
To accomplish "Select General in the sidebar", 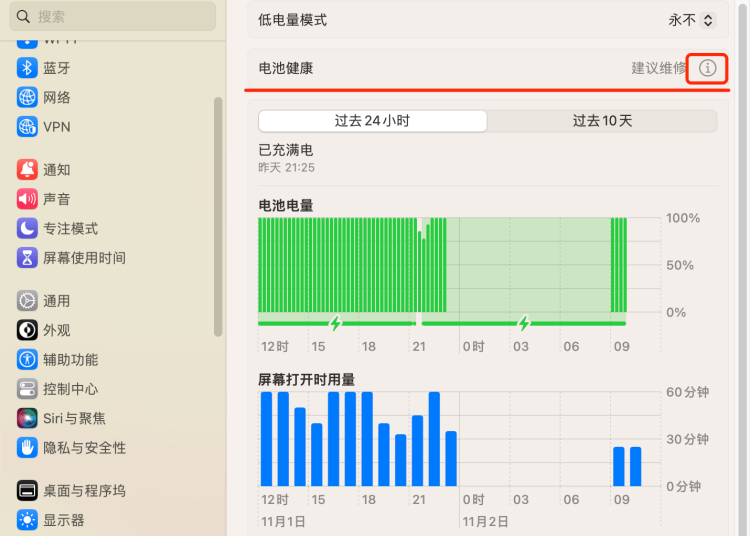I will click(x=56, y=301).
